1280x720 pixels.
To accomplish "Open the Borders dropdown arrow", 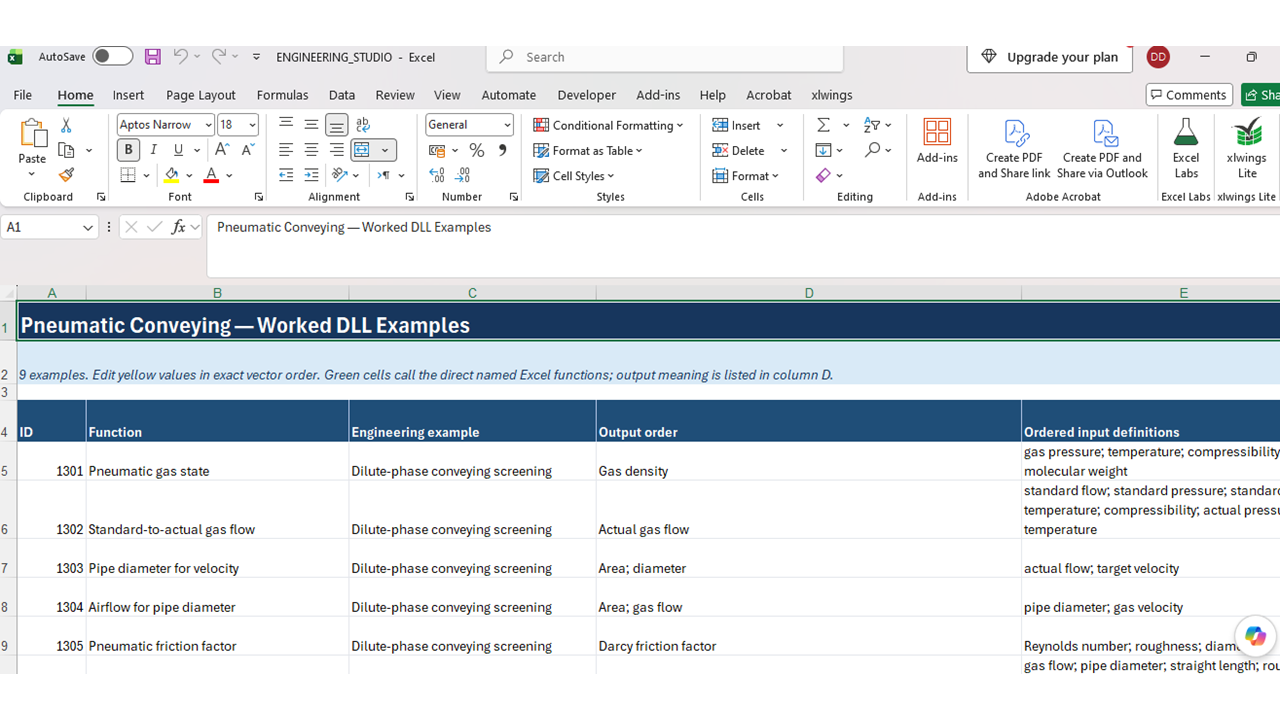I will click(x=146, y=175).
